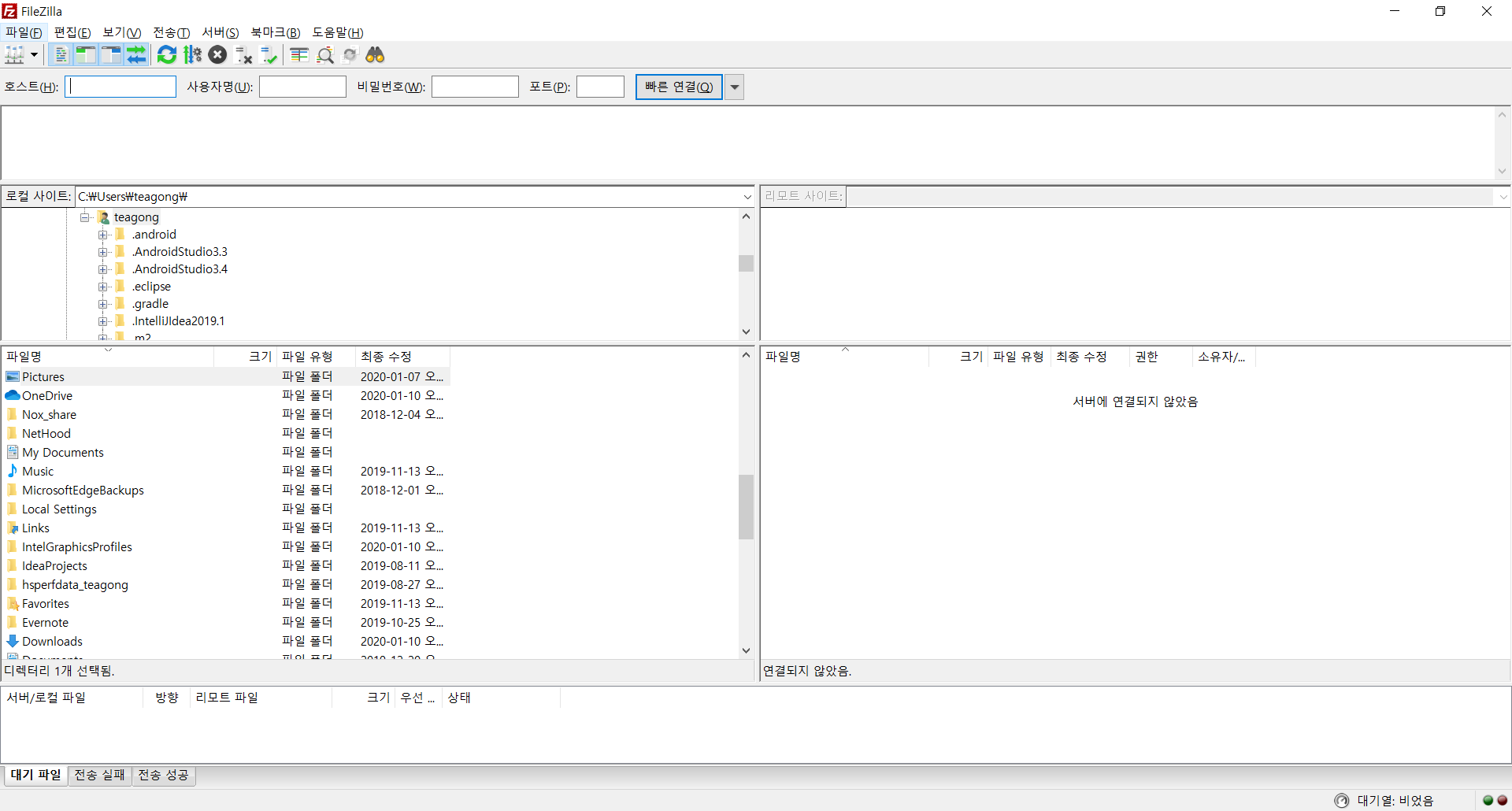
Task: Sort local files by 파일명 column
Action: [108, 357]
